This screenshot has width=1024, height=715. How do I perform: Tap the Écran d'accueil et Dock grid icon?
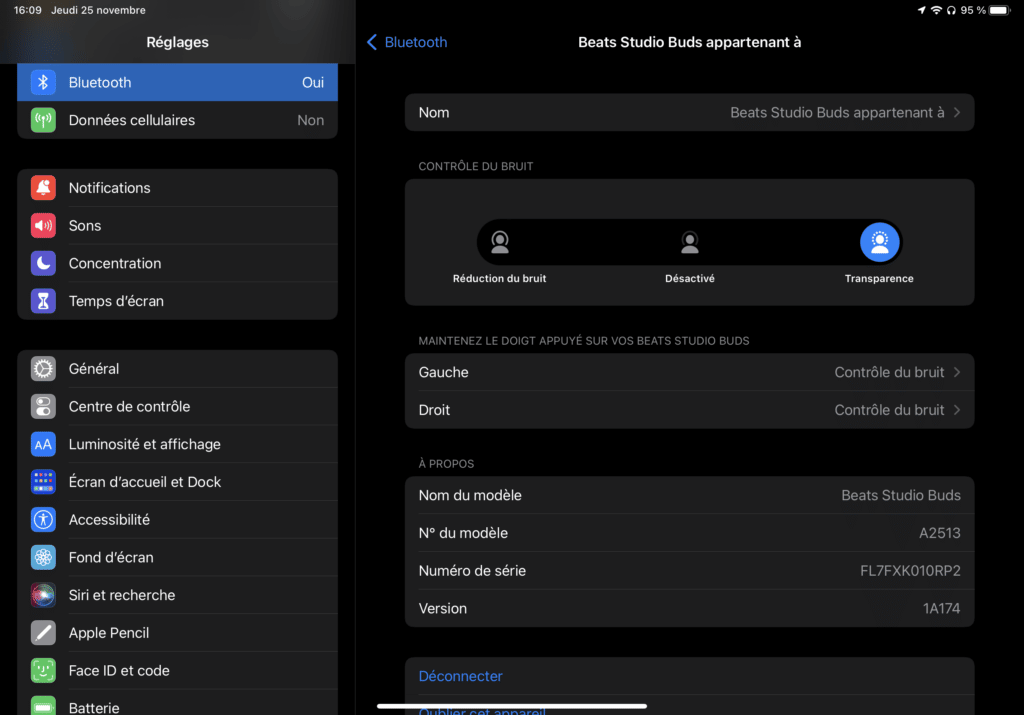tap(43, 482)
